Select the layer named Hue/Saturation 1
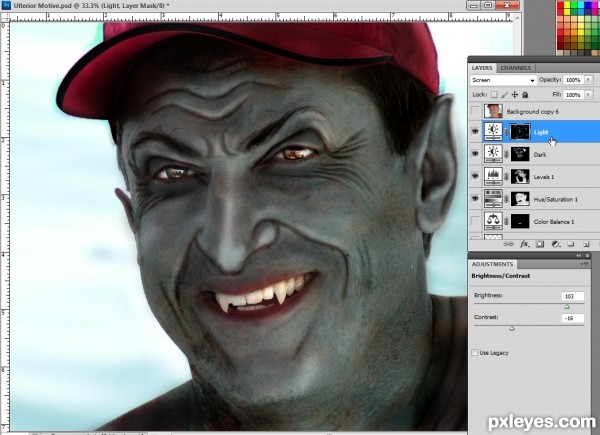The image size is (600, 435). (x=555, y=199)
